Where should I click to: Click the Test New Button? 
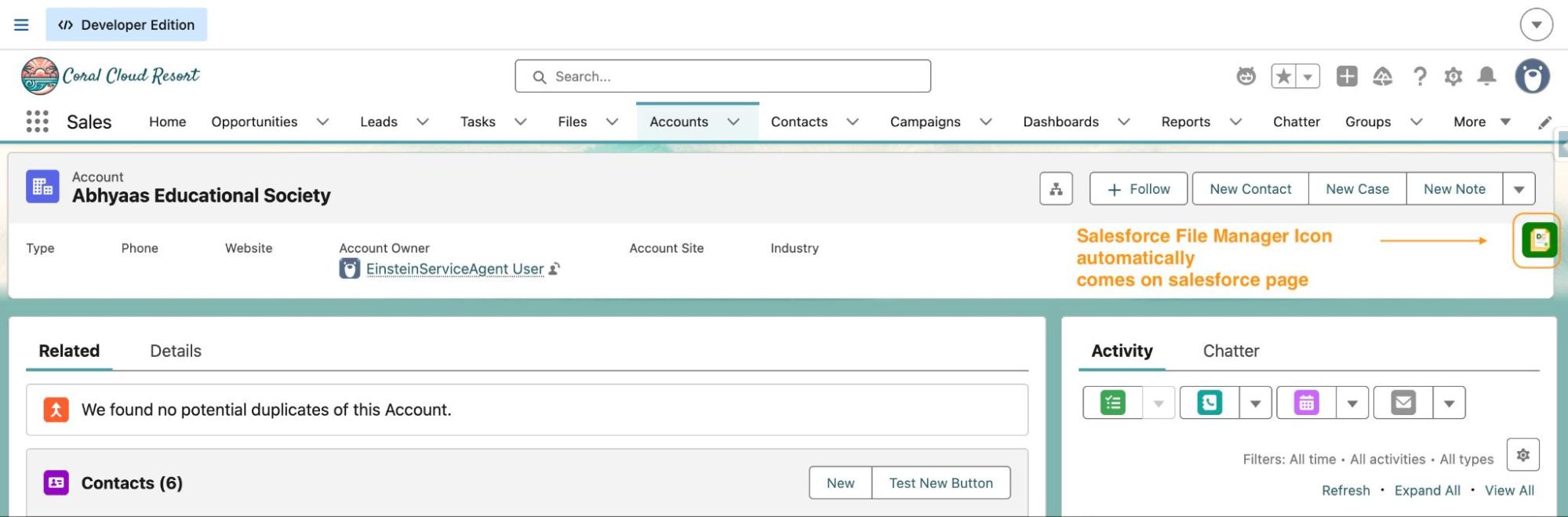click(940, 483)
